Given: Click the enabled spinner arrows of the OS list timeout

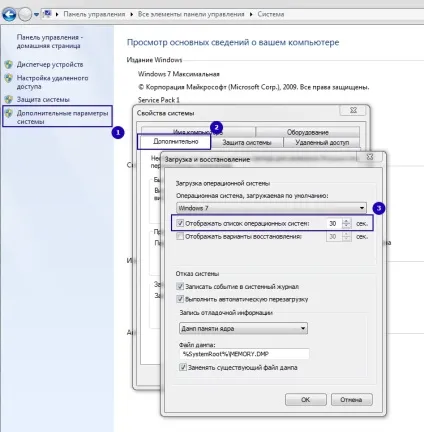Looking at the screenshot, I should [x=347, y=223].
